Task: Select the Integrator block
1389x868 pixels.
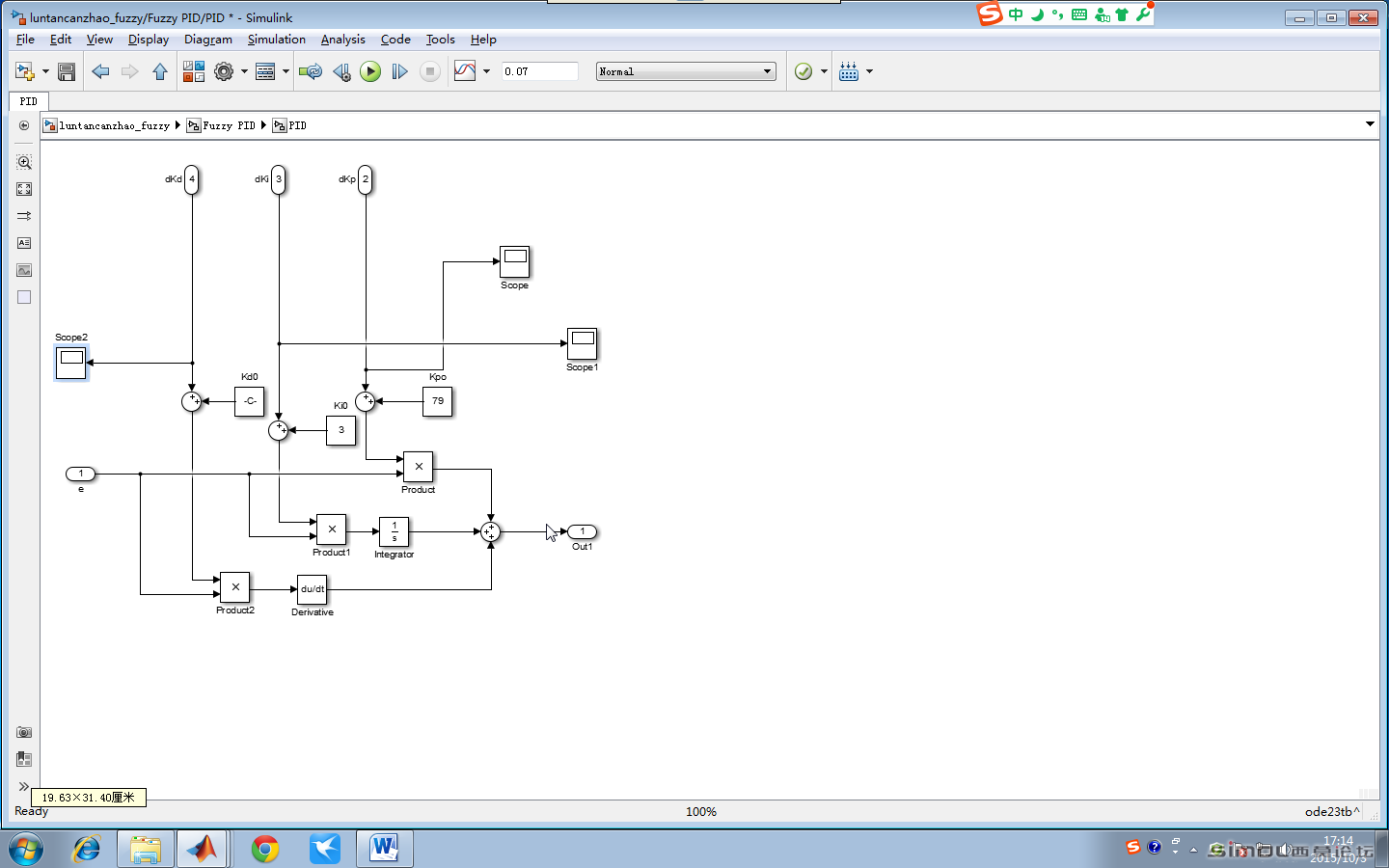Action: pos(395,531)
